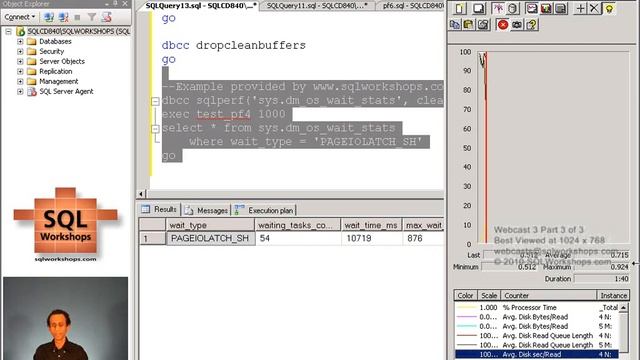Switch to the SQLQuery13.sql tab
The image size is (640, 360).
click(x=200, y=5)
